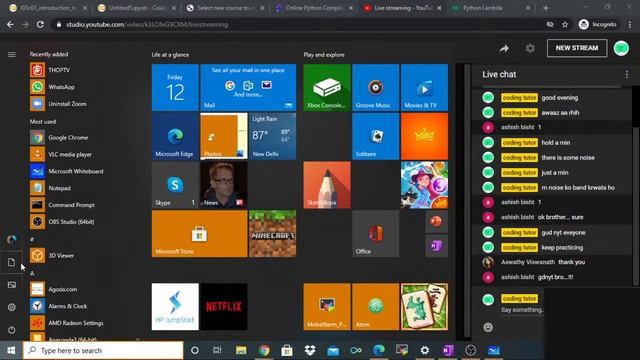The height and width of the screenshot is (360, 640).
Task: Open the Mahjong tile
Action: 424,307
